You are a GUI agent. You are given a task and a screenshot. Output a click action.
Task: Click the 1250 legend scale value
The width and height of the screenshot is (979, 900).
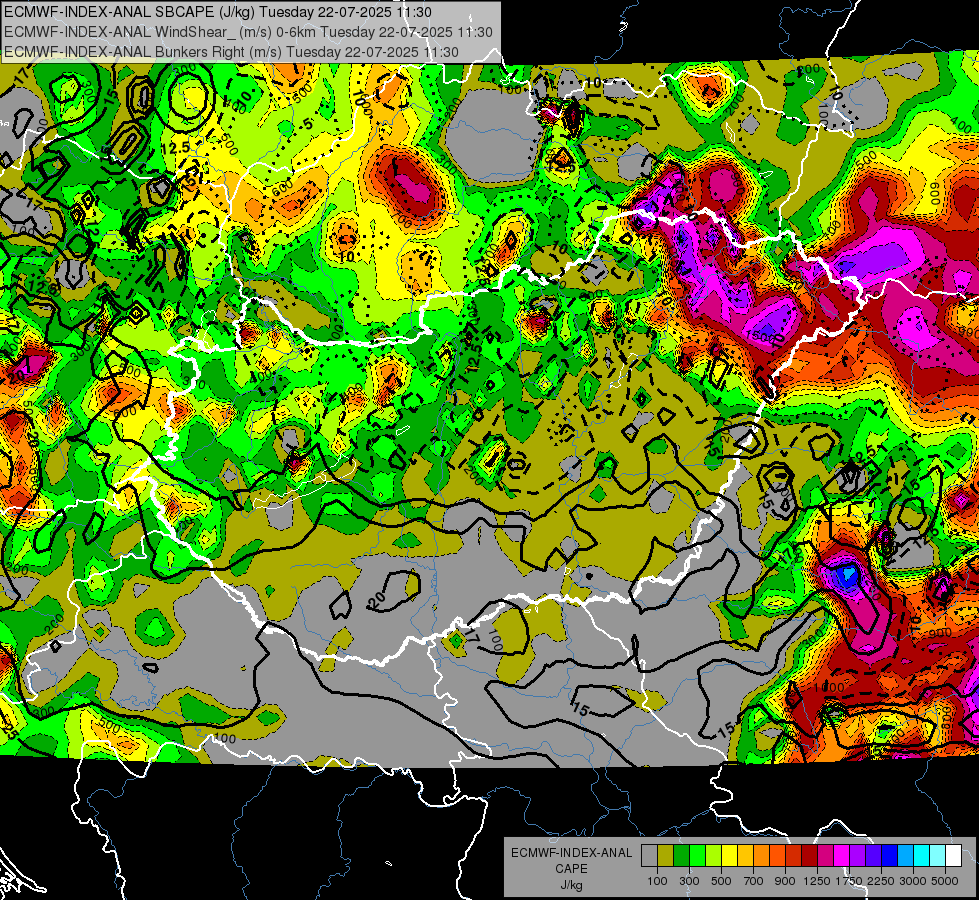click(x=817, y=881)
